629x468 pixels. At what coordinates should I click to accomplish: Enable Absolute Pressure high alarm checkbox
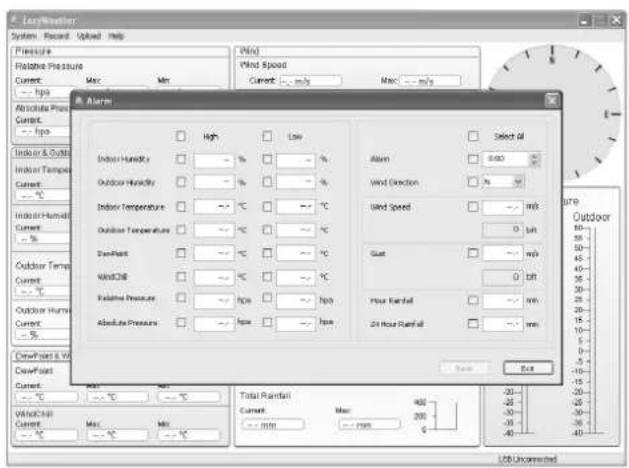(x=181, y=322)
